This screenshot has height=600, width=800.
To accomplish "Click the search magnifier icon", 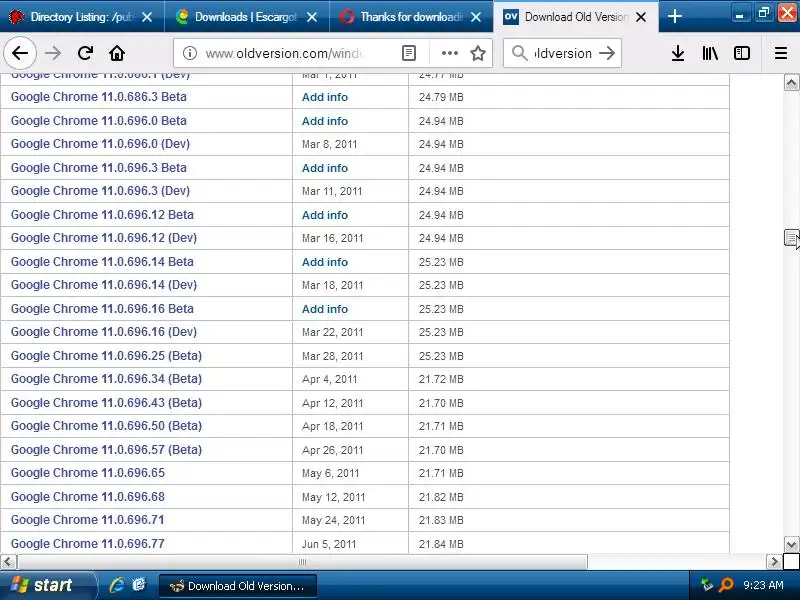I will tap(519, 53).
